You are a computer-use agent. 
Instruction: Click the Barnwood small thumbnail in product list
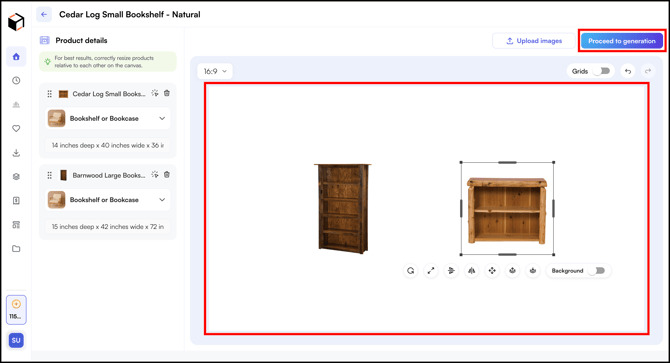pos(63,175)
